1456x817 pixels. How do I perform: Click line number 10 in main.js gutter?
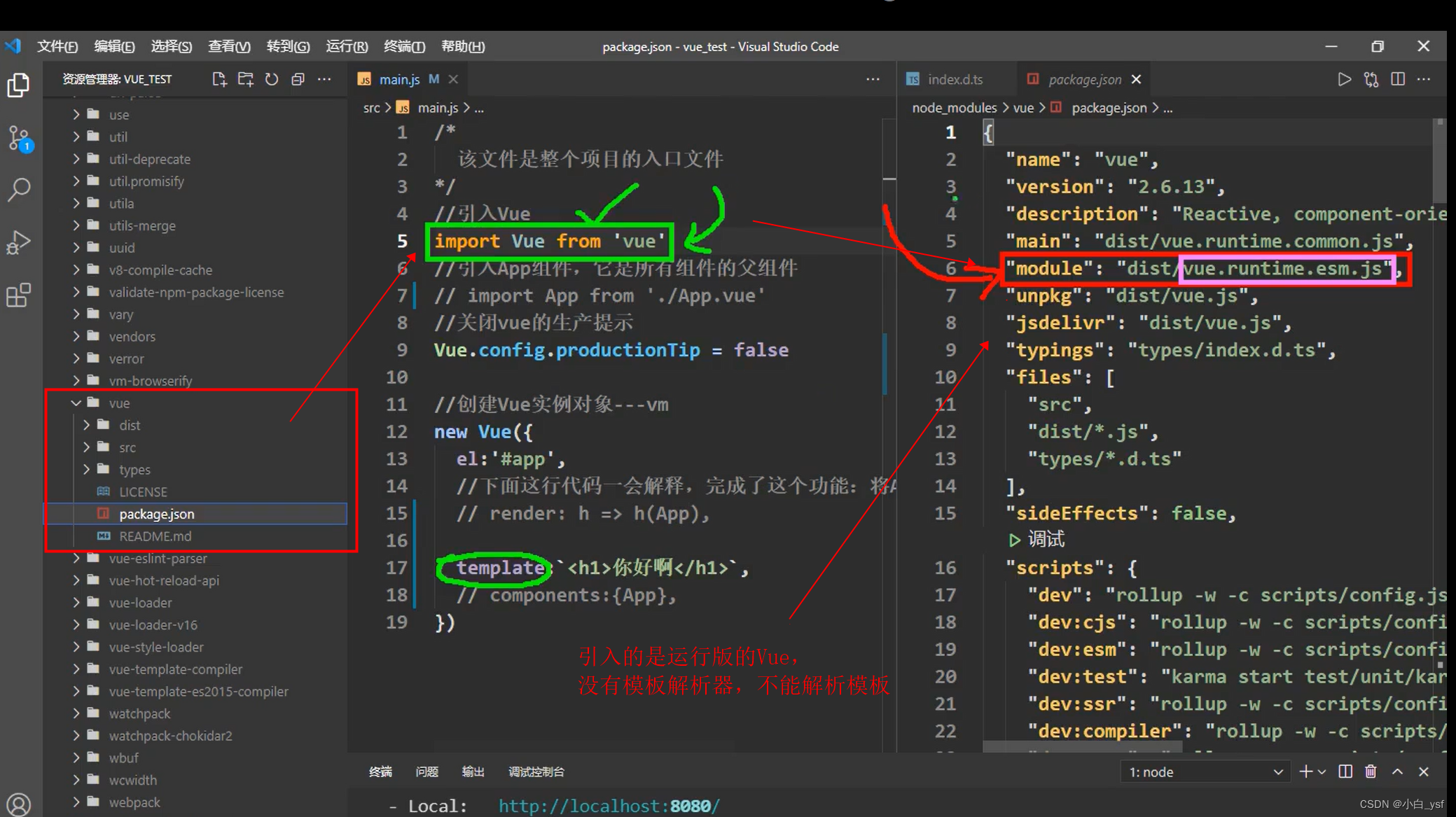click(396, 377)
